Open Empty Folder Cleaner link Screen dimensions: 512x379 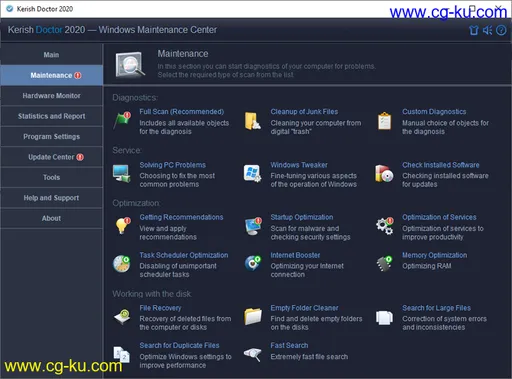coord(304,308)
